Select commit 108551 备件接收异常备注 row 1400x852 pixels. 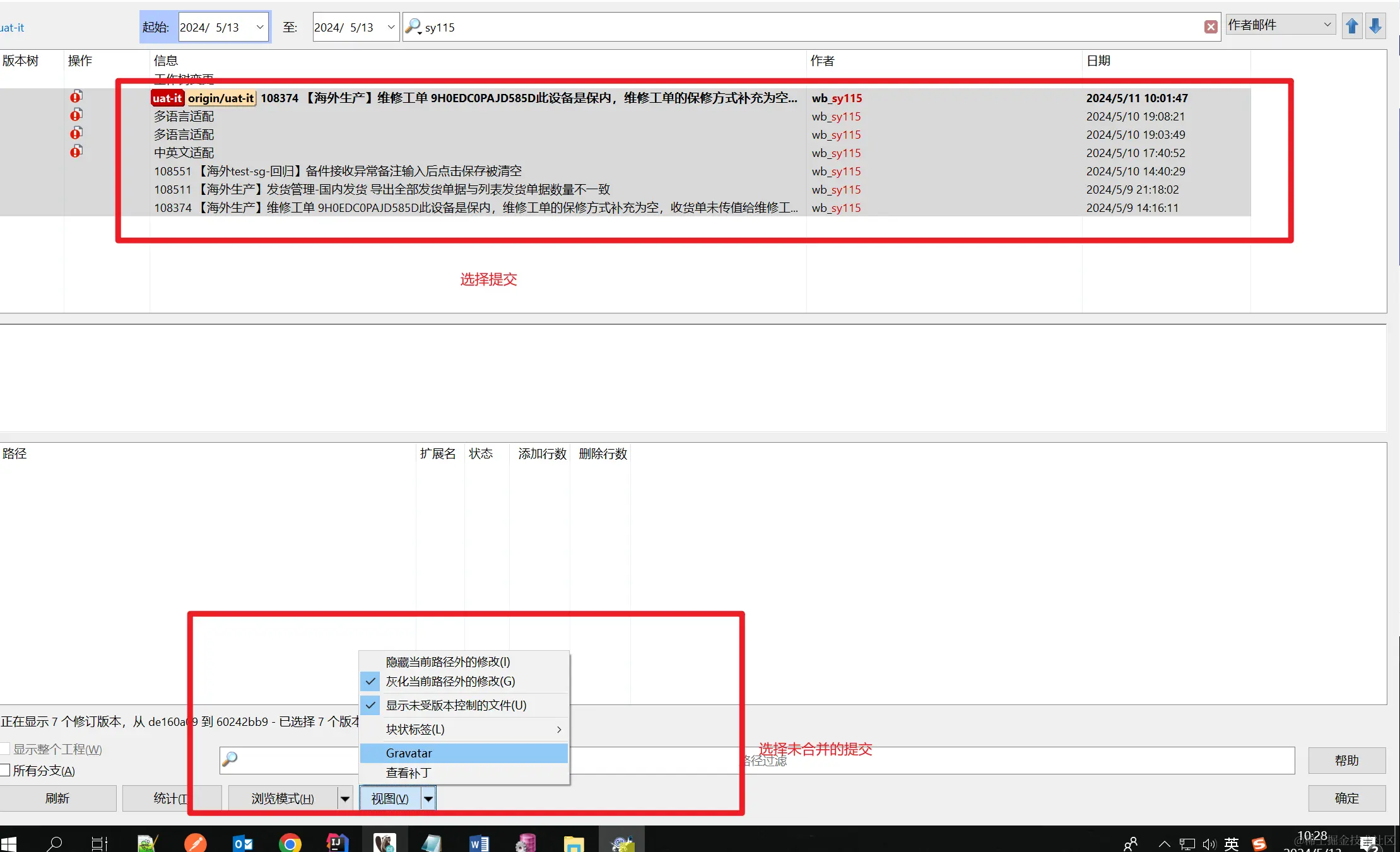(625, 171)
